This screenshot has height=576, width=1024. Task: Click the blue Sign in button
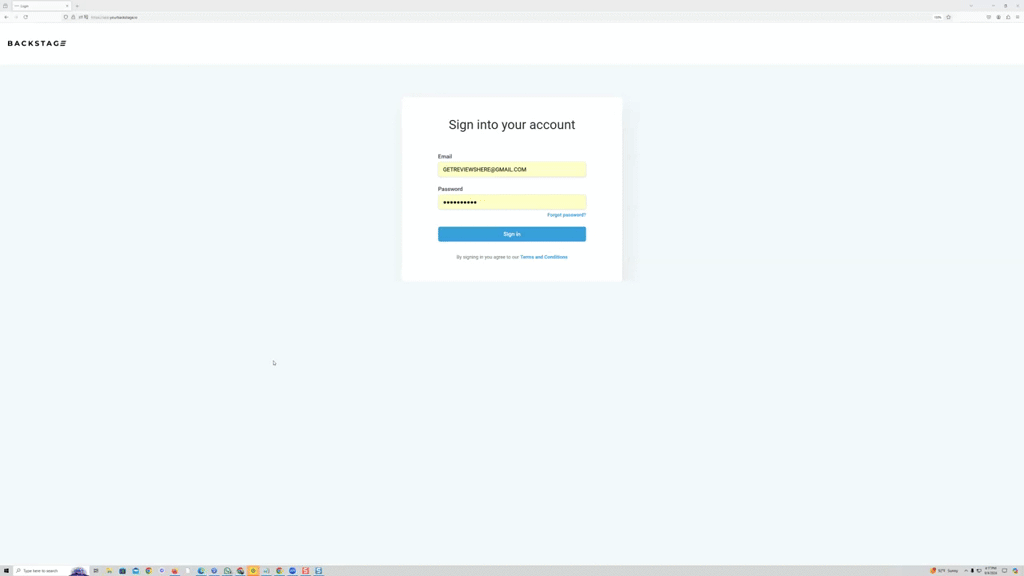511,234
